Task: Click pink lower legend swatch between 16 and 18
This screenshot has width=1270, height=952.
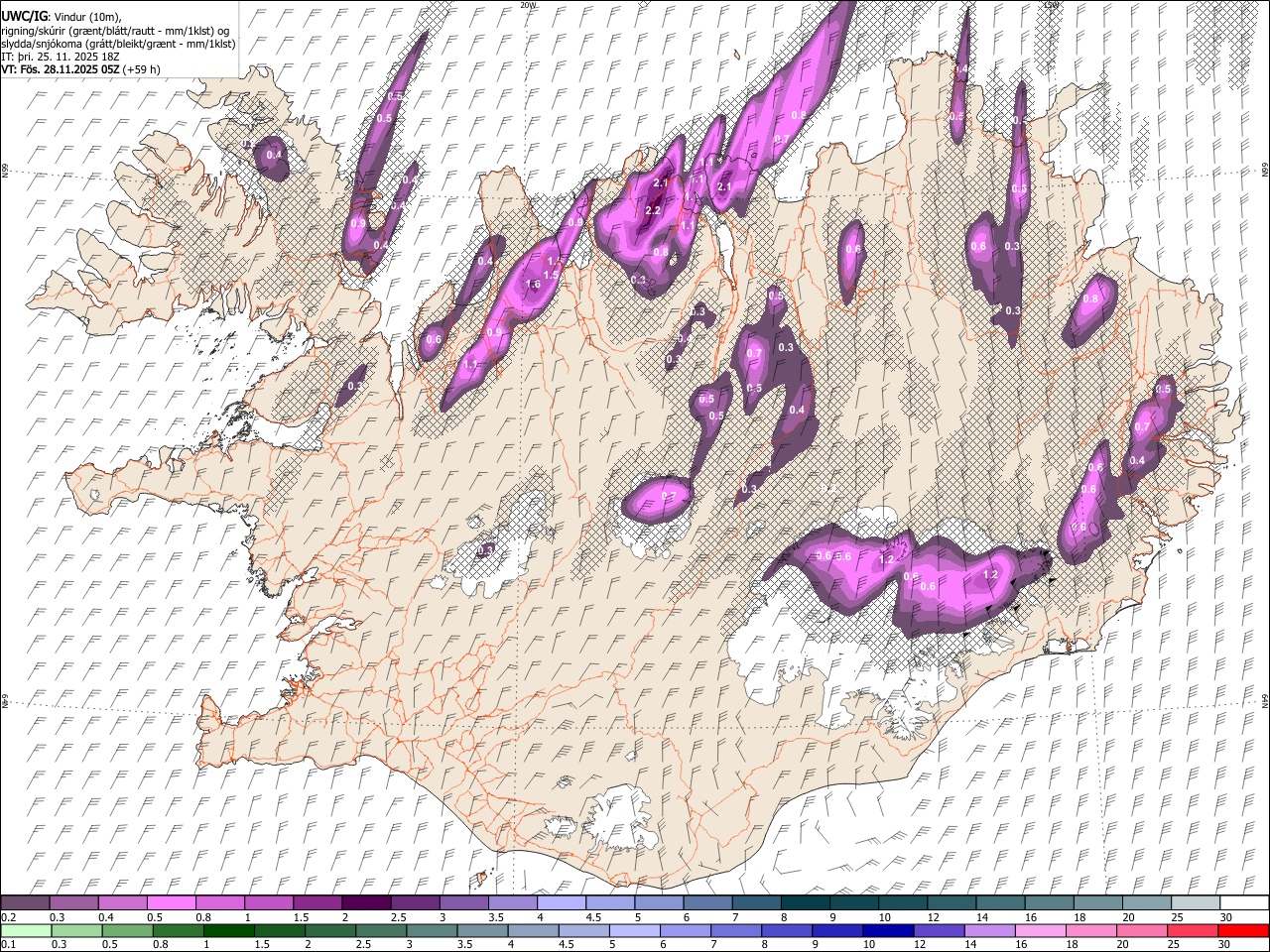Action: (x=1040, y=930)
